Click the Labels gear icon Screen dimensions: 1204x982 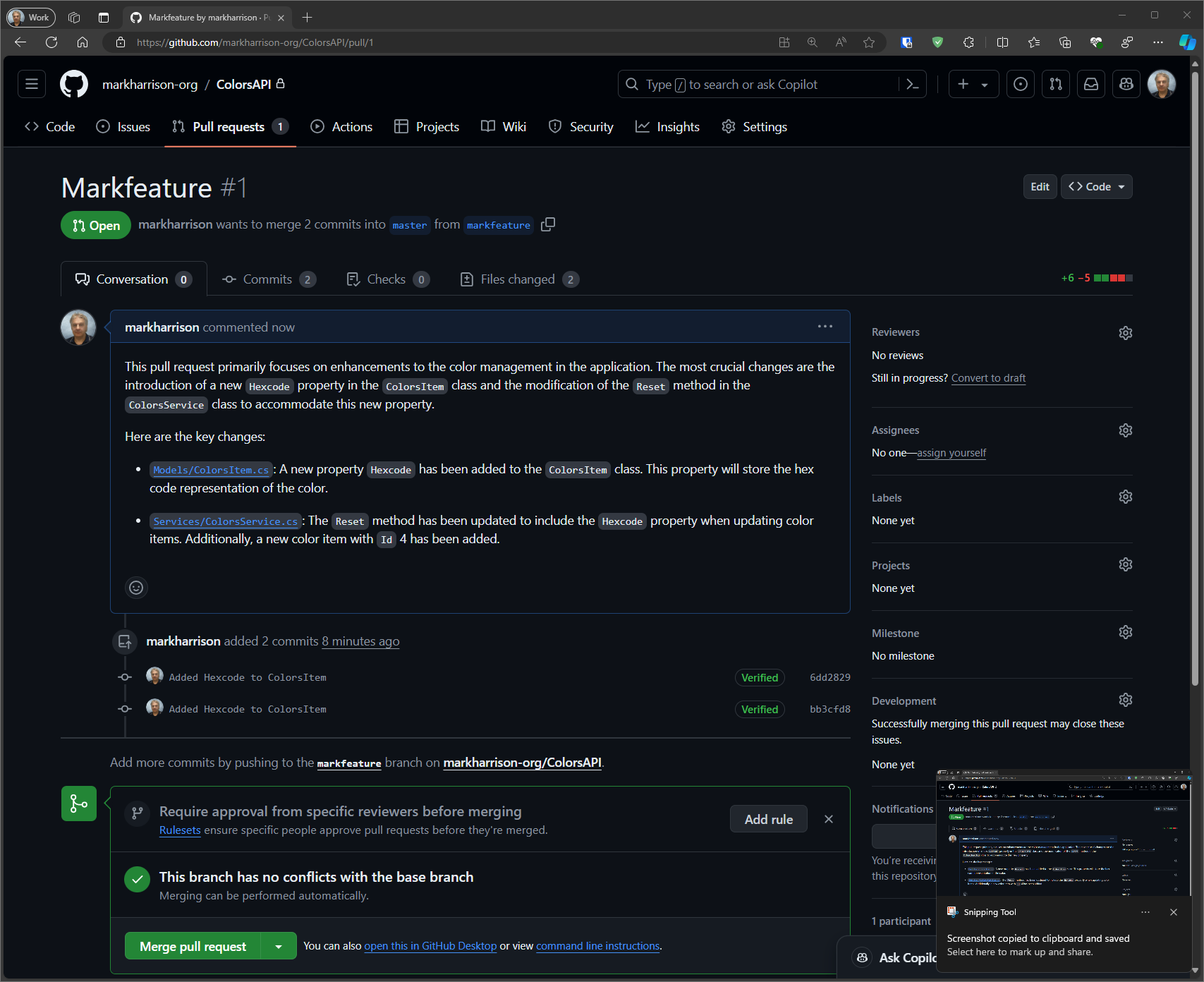click(x=1125, y=497)
